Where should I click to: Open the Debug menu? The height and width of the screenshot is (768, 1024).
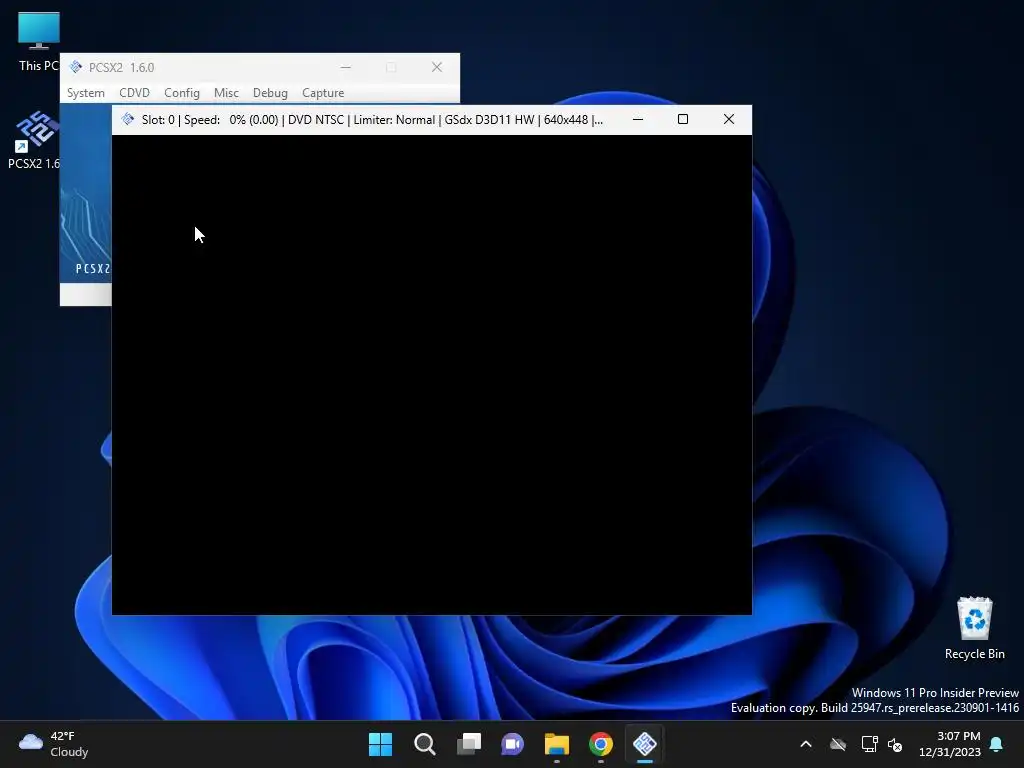pyautogui.click(x=270, y=93)
